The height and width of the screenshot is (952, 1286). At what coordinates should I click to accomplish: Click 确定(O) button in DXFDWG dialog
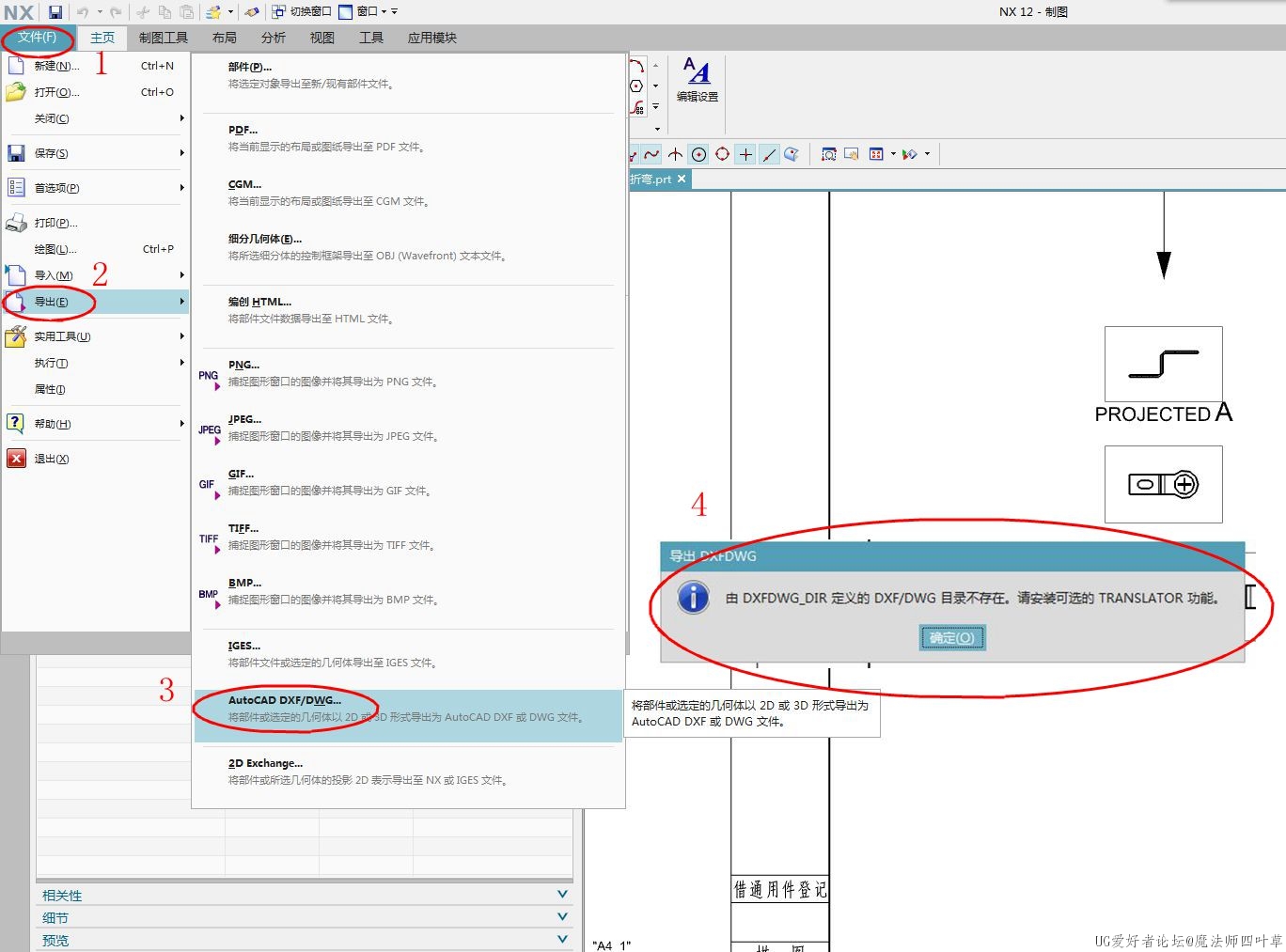point(952,638)
